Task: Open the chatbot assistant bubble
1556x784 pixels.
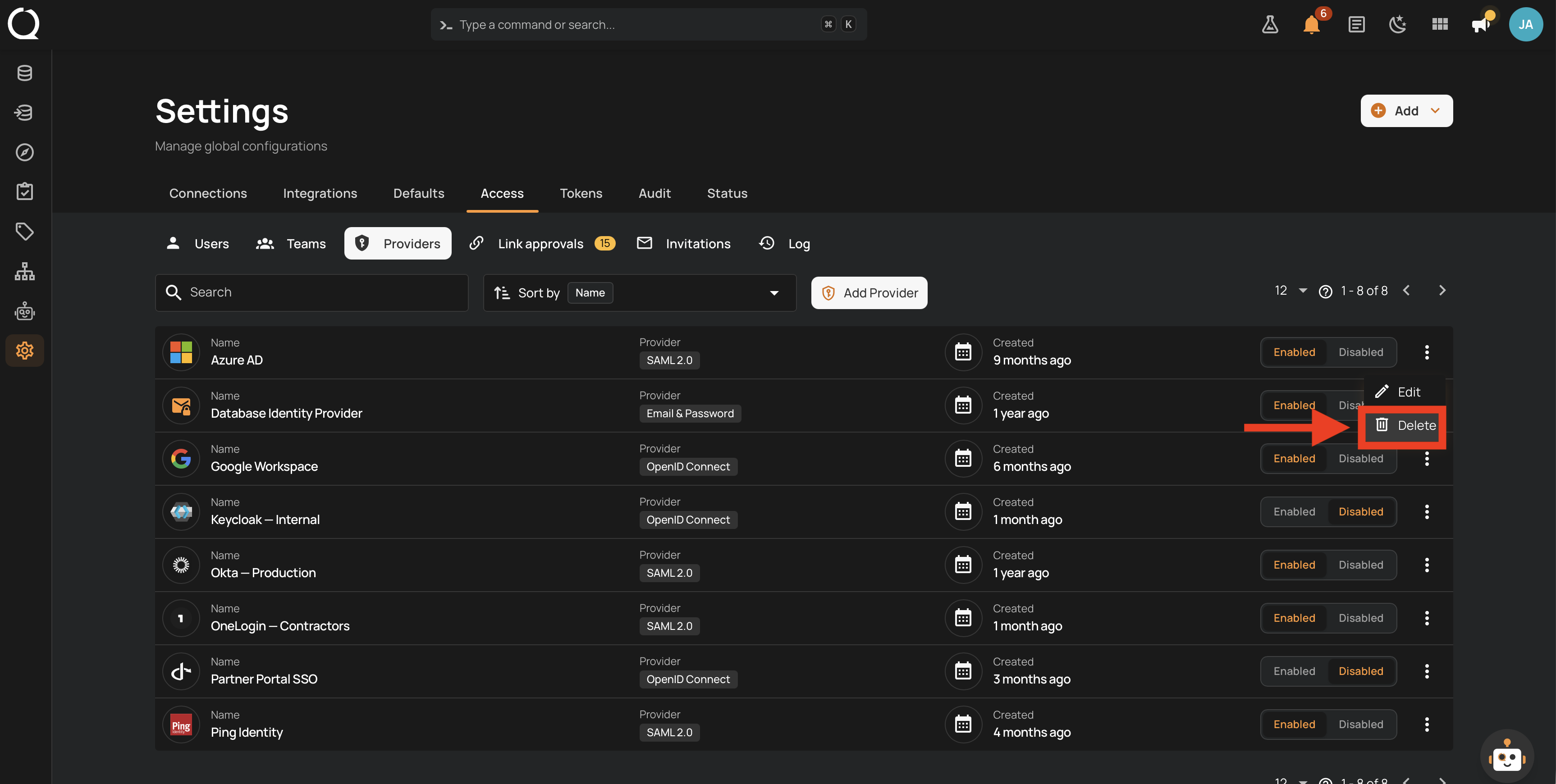Action: point(1506,756)
